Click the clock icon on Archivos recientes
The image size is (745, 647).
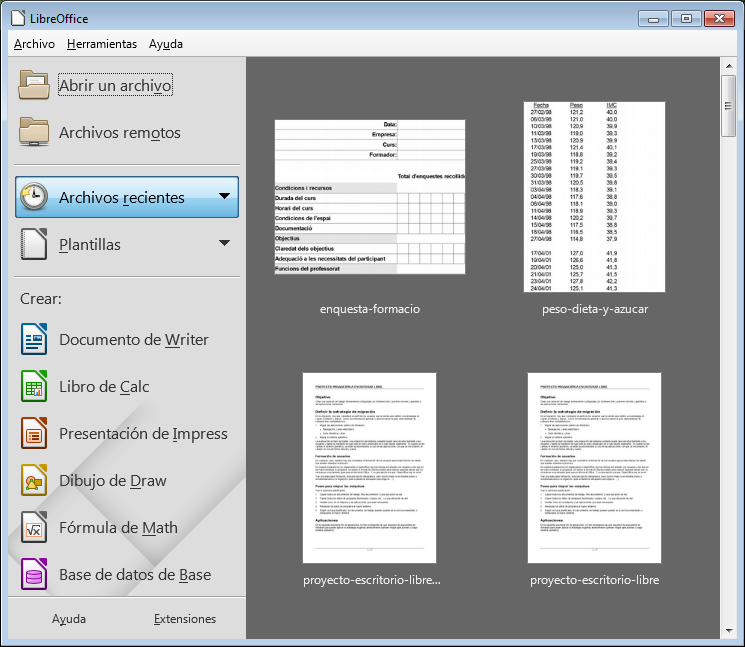click(x=34, y=196)
